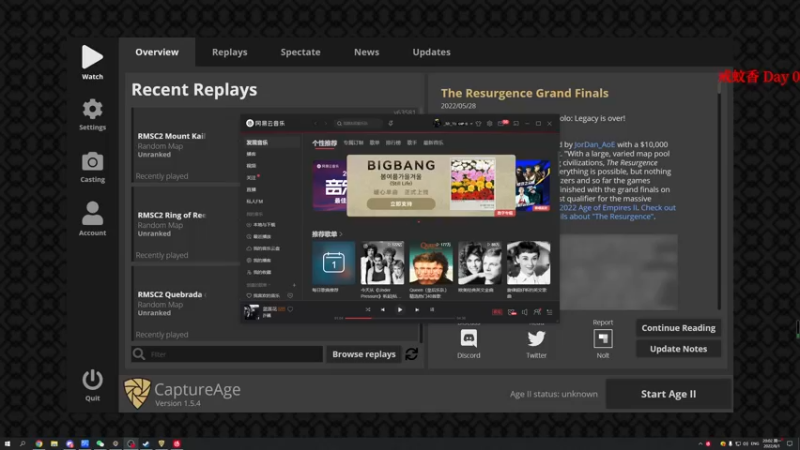The height and width of the screenshot is (450, 800).
Task: Click the music player search box
Action: 358,123
